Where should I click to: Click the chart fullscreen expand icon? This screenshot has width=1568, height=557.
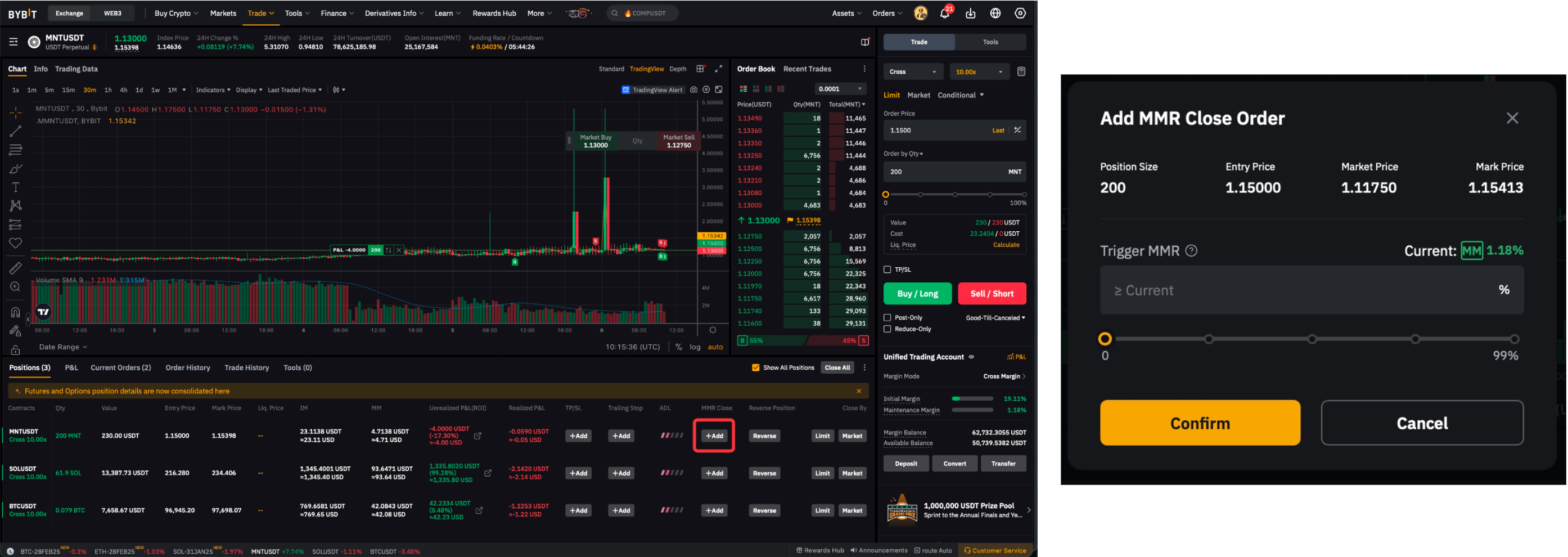718,69
